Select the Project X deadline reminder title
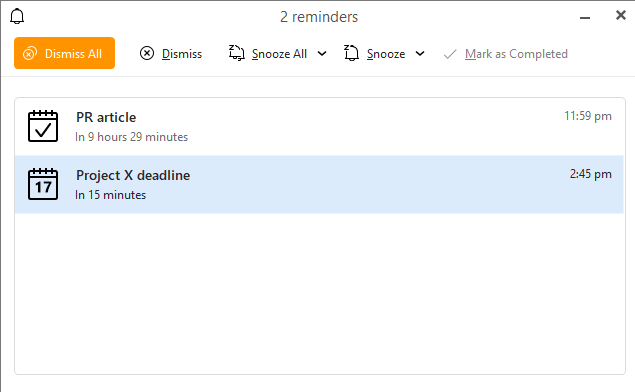The width and height of the screenshot is (635, 392). [133, 175]
